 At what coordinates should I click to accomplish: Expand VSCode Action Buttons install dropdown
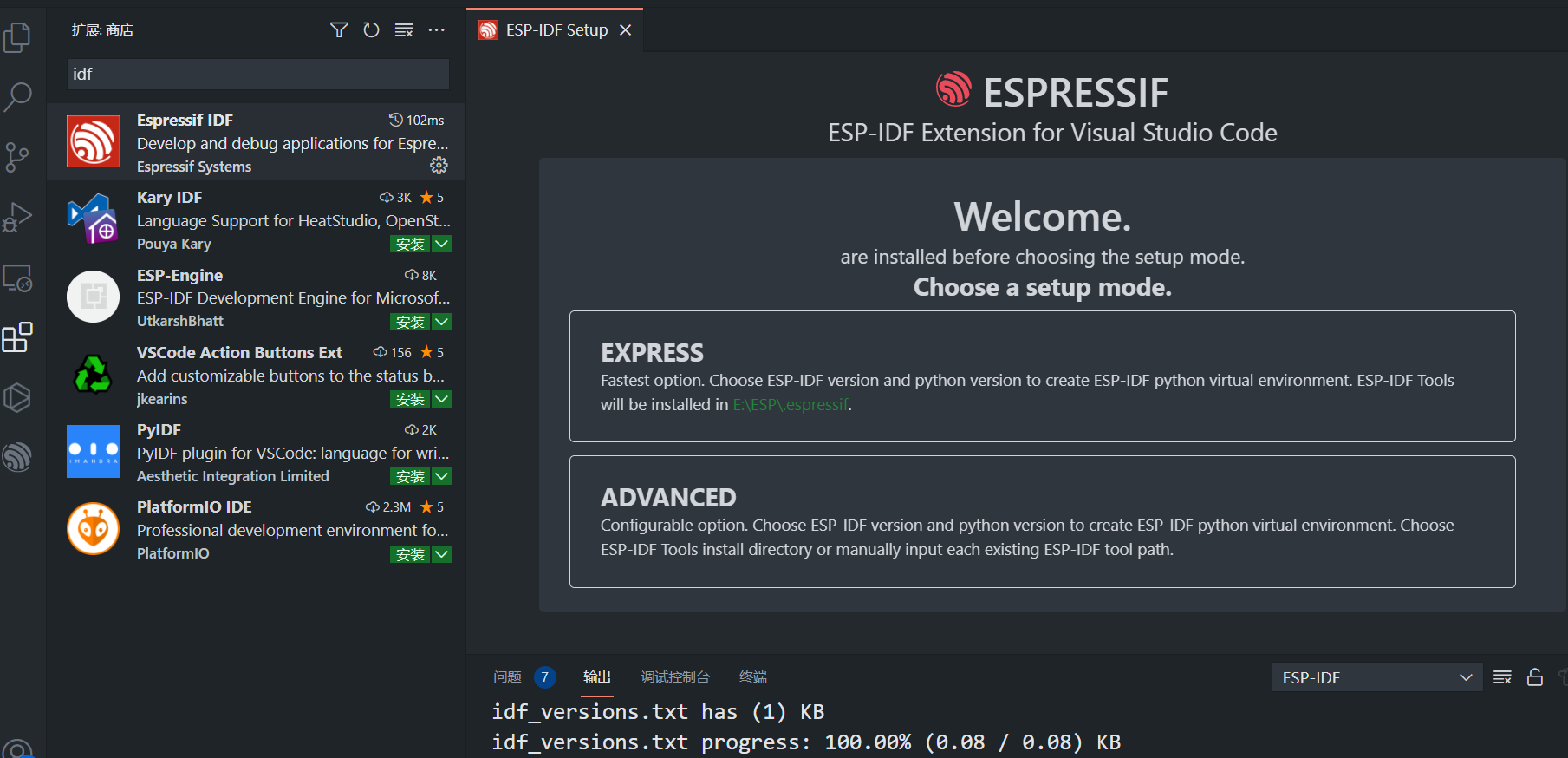tap(441, 399)
